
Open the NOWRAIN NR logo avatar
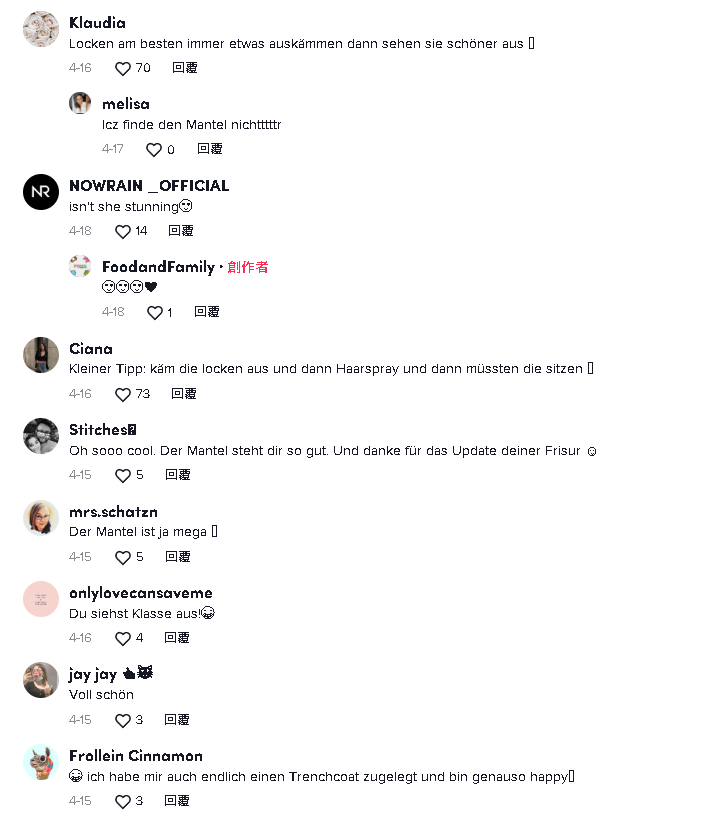tap(41, 192)
